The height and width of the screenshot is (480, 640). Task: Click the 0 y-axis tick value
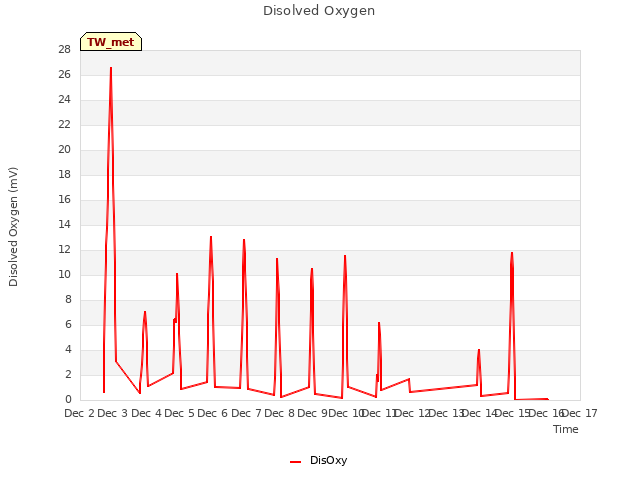click(x=68, y=399)
